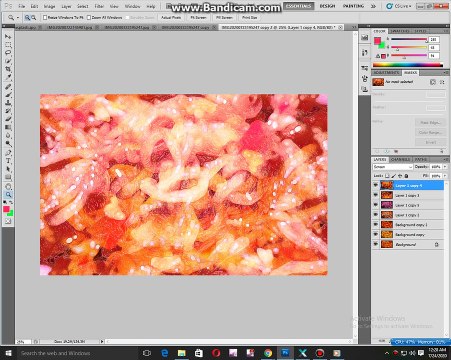
Task: Select the Spot Healing Brush tool
Action: pos(8,87)
